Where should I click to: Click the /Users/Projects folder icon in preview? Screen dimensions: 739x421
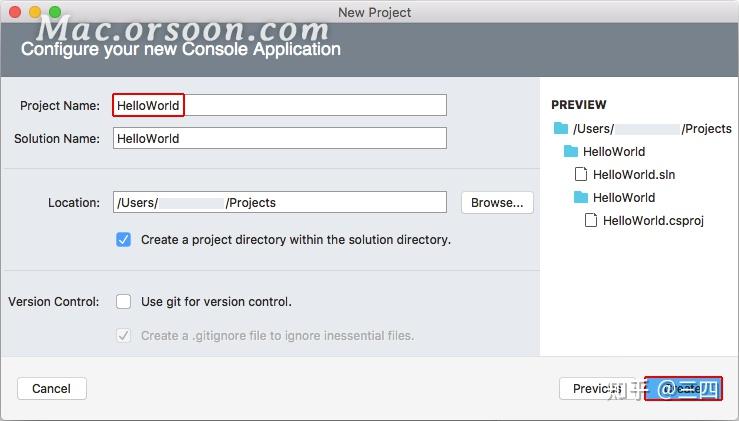(560, 128)
